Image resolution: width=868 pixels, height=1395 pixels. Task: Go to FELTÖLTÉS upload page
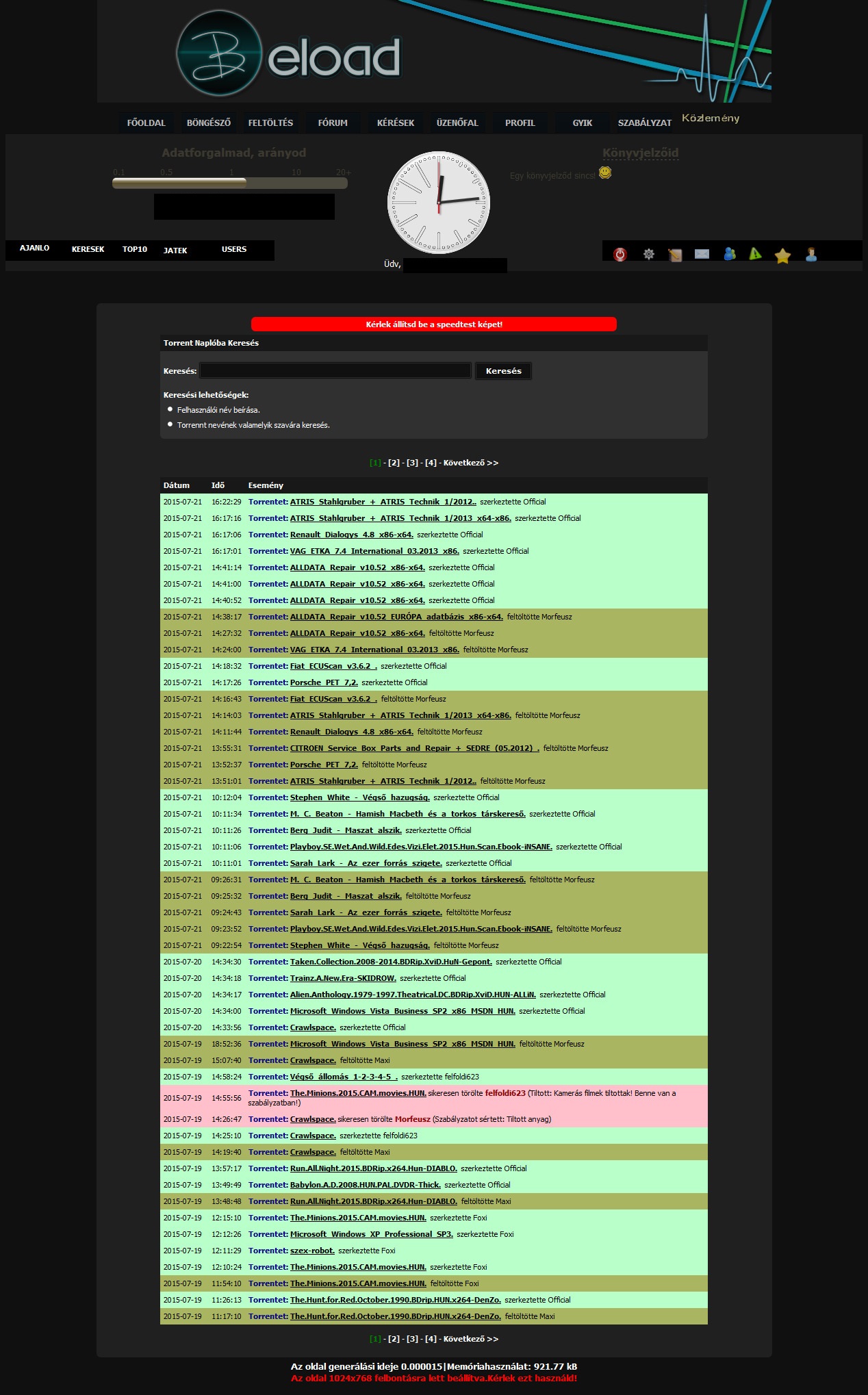(x=270, y=123)
